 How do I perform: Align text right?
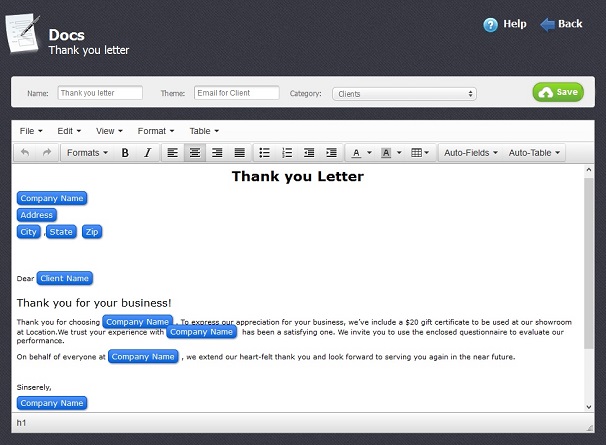coord(217,153)
